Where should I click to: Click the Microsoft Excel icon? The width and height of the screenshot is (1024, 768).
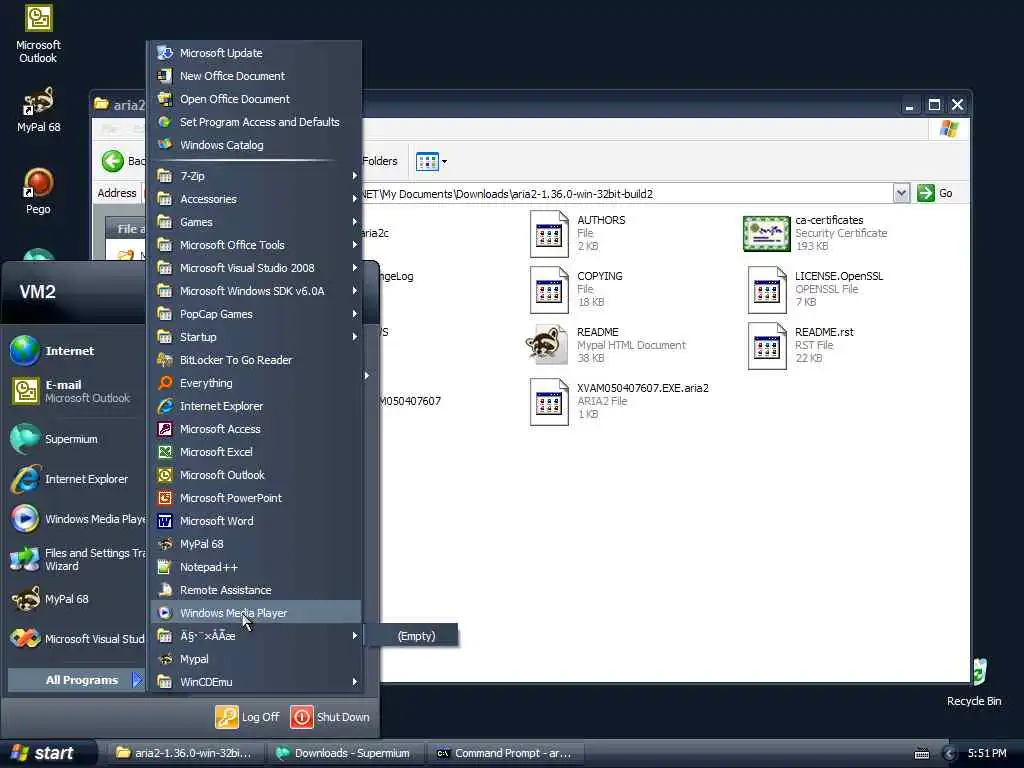point(165,452)
